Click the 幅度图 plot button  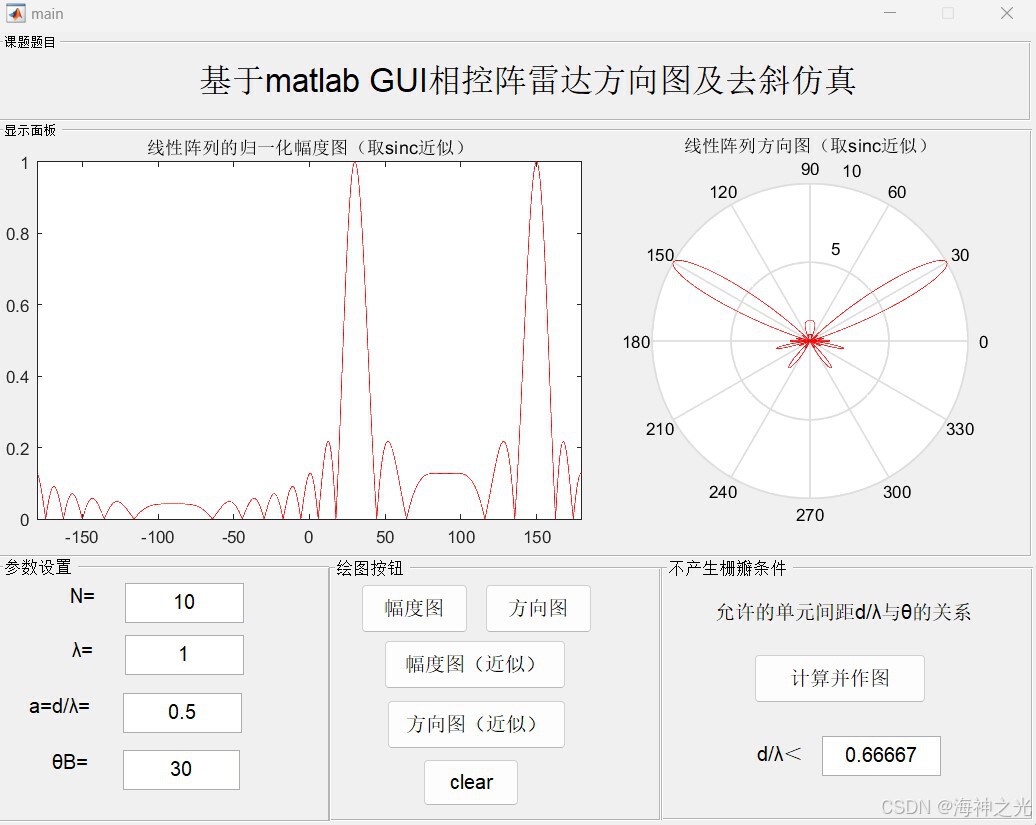coord(414,608)
